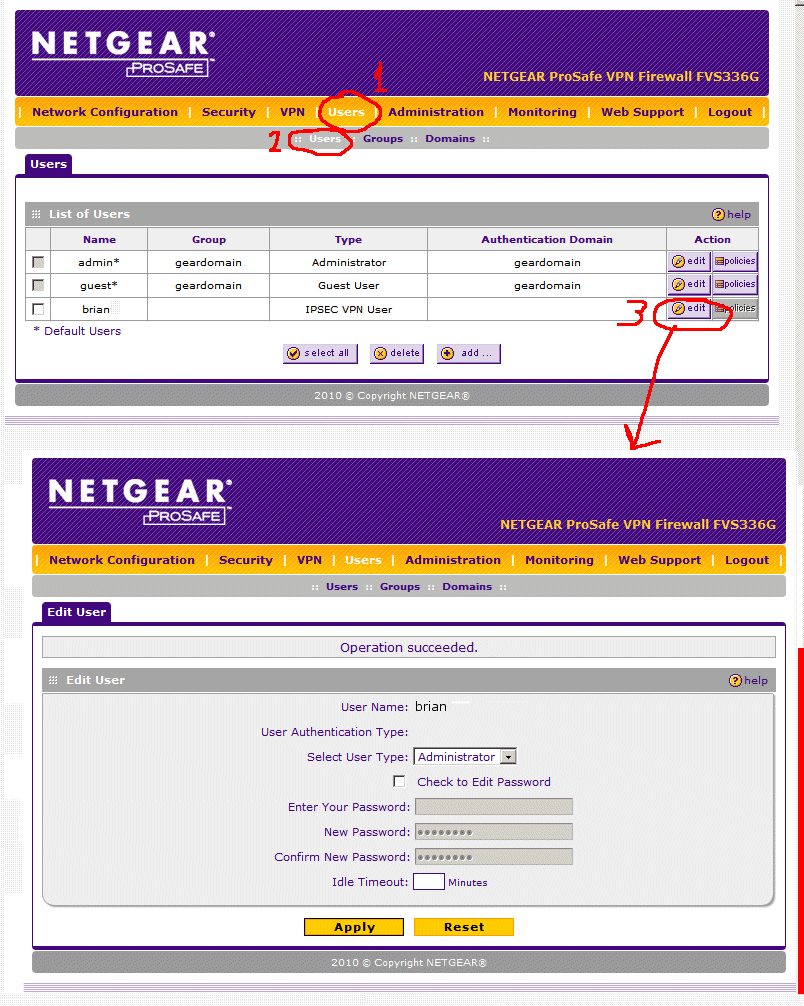Open Monitoring on the Edit User page

(x=560, y=560)
